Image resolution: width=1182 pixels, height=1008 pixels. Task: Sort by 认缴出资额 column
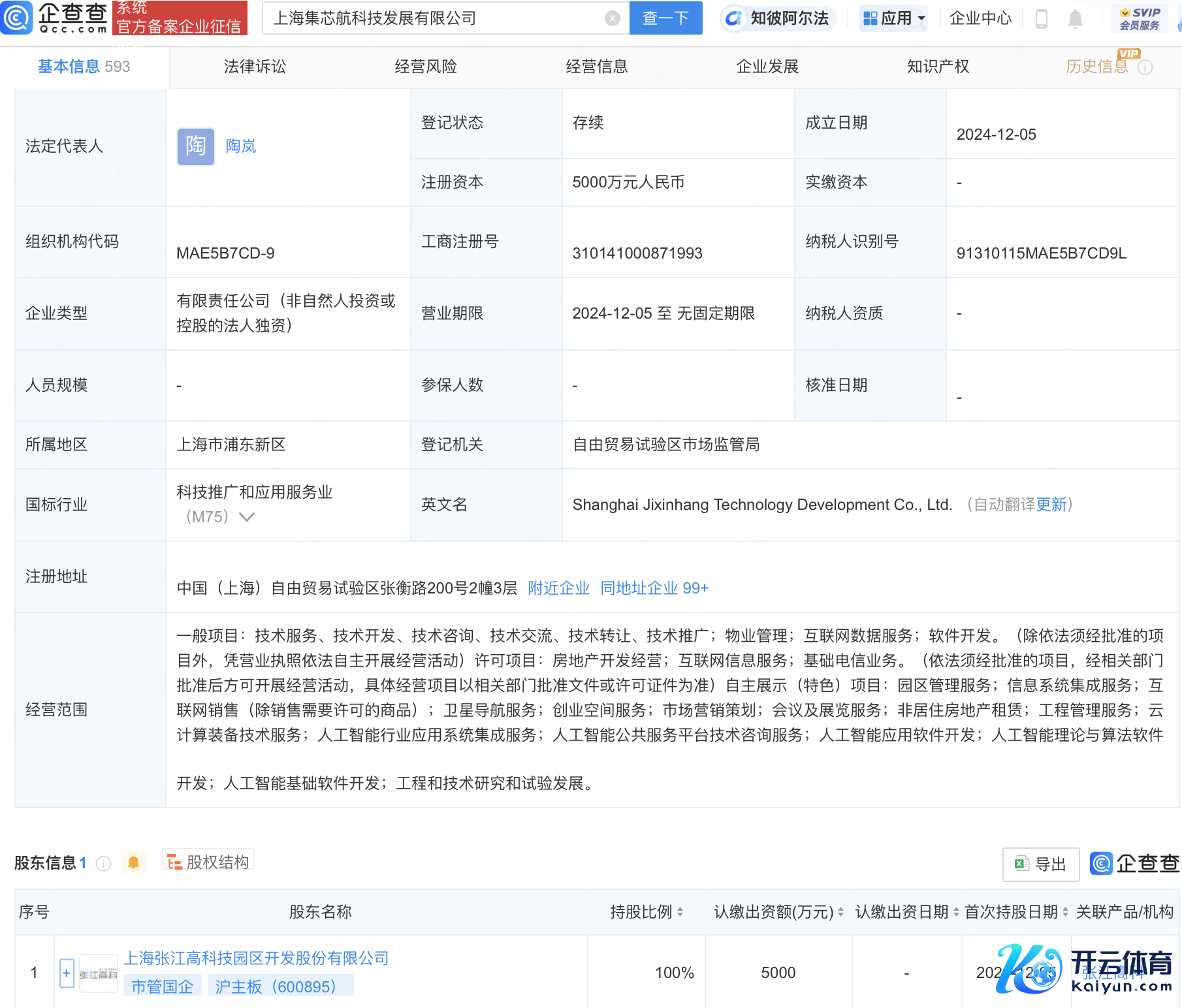click(840, 912)
